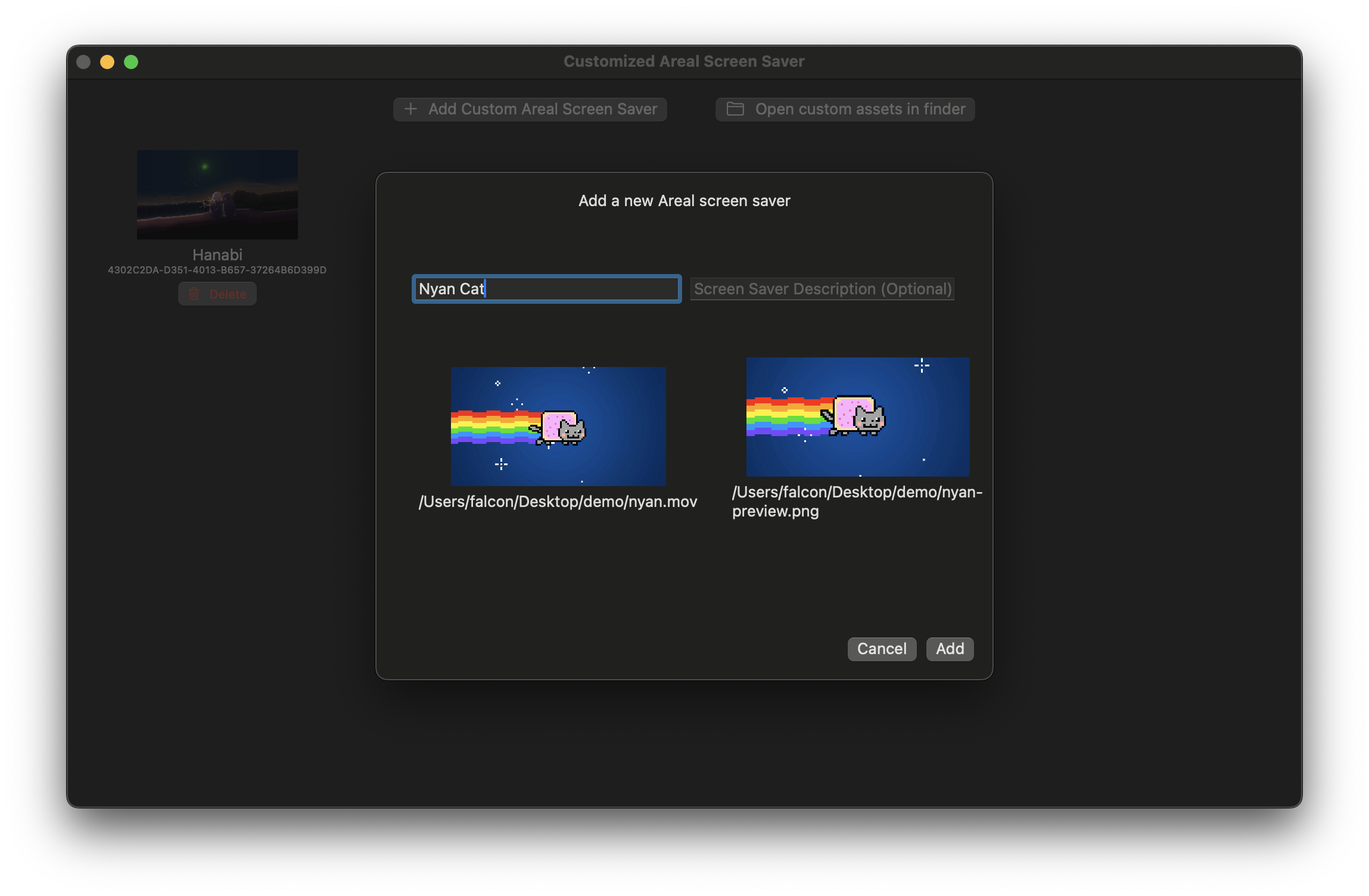Select the nyan-preview.png image thumbnail
This screenshot has width=1369, height=896.
tap(857, 416)
